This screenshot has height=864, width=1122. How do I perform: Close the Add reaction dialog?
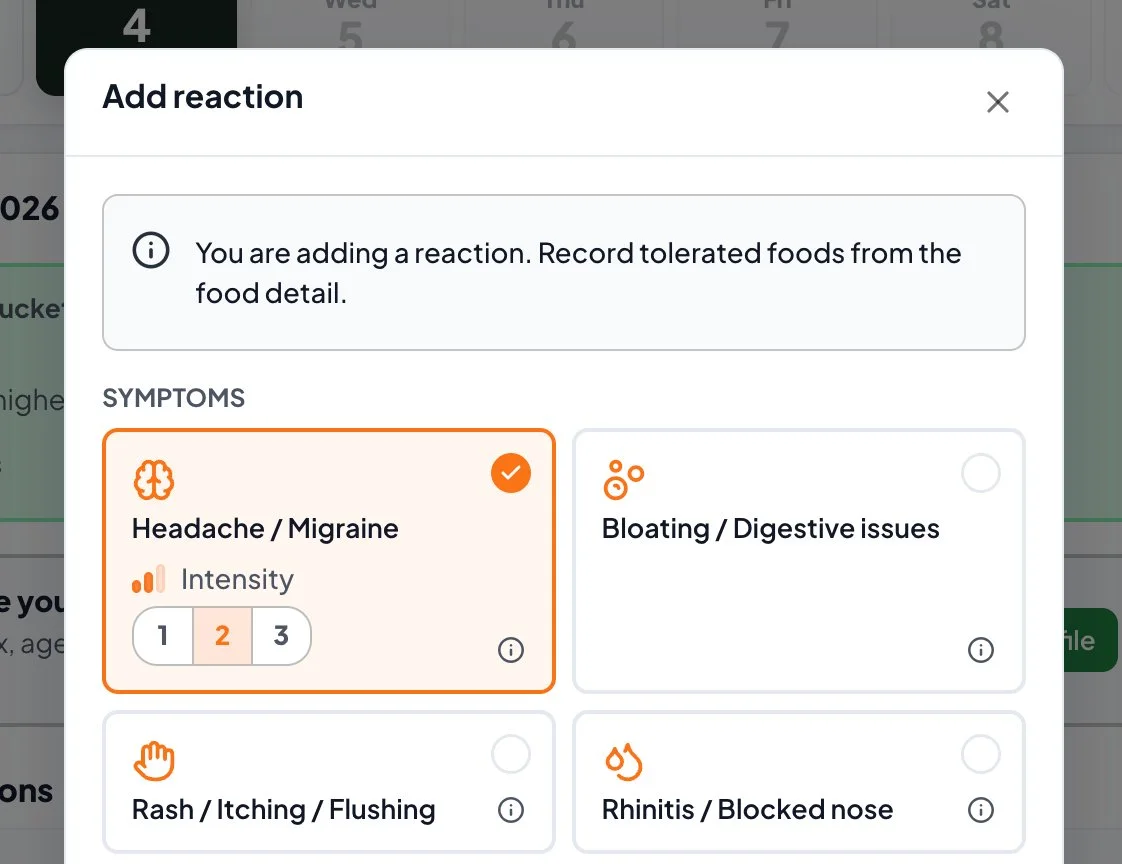coord(997,102)
